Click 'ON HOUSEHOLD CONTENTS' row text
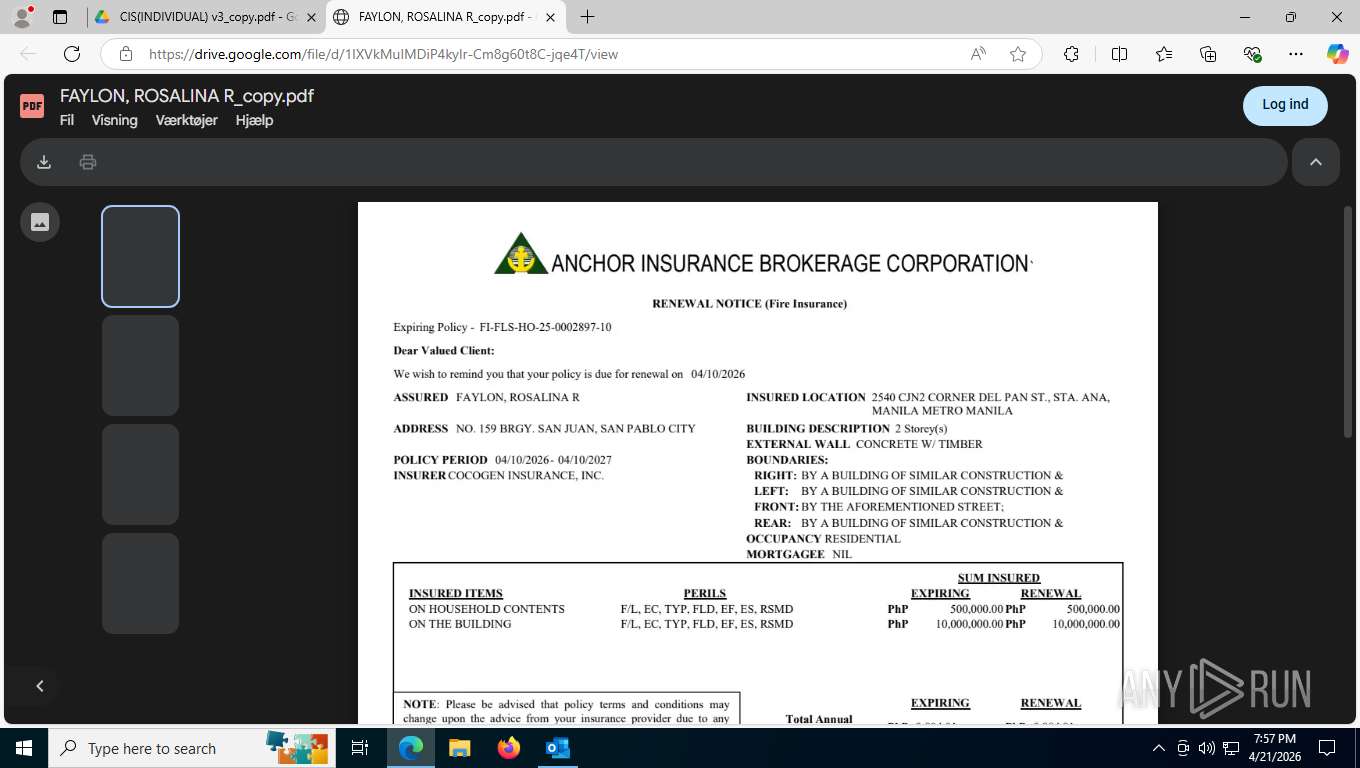1360x768 pixels. (x=486, y=609)
